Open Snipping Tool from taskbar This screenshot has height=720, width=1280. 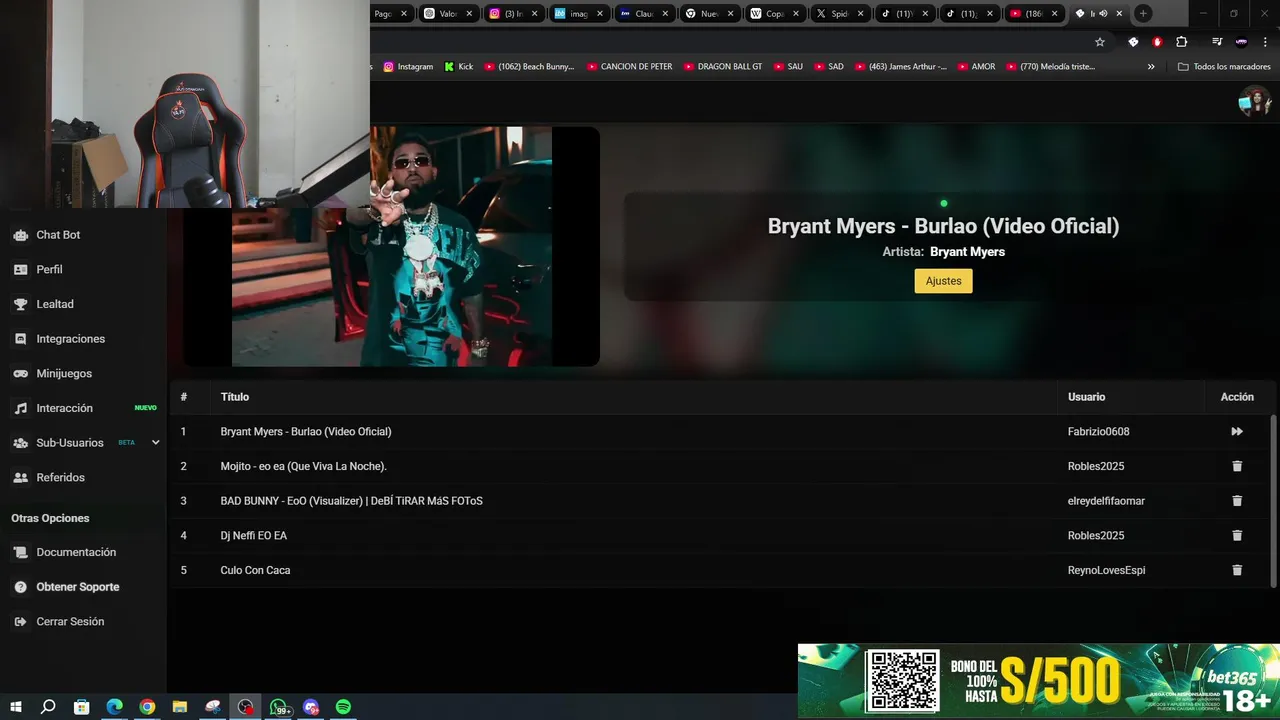213,707
